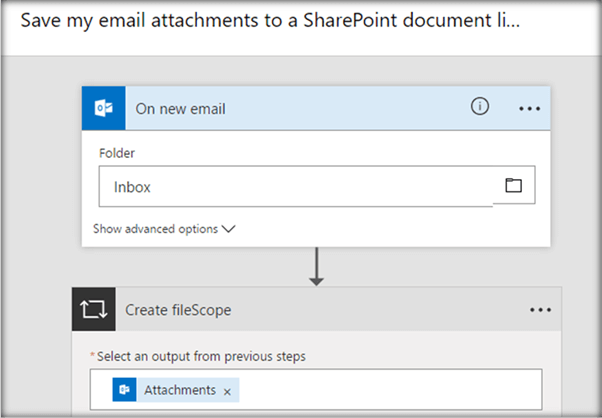This screenshot has width=602, height=418.
Task: Click the Outlook icon on trigger card
Action: (x=103, y=108)
